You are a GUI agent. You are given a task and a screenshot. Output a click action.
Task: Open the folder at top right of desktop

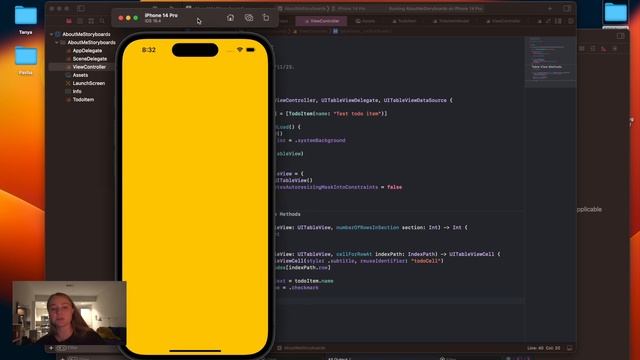pyautogui.click(x=616, y=13)
